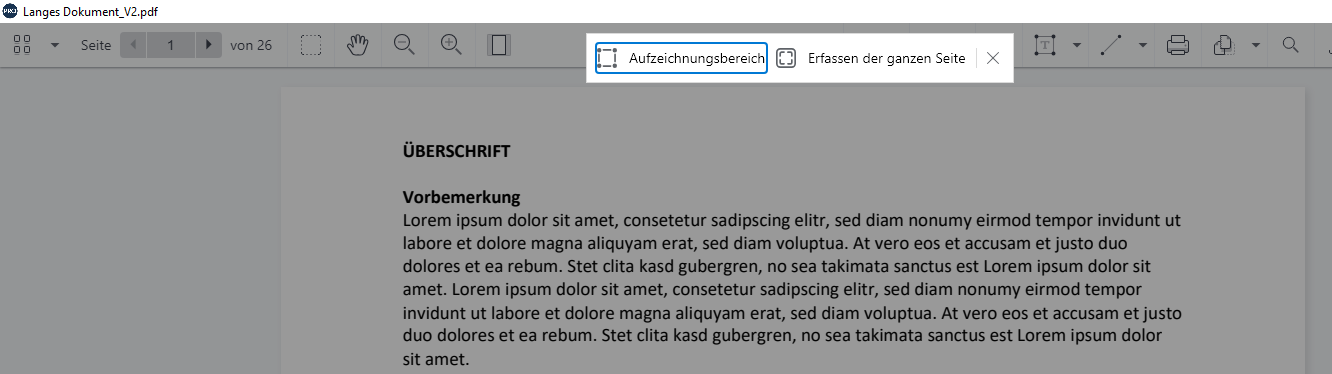Choose Erfassen der ganzen Seite
The height and width of the screenshot is (374, 1332).
click(x=871, y=58)
